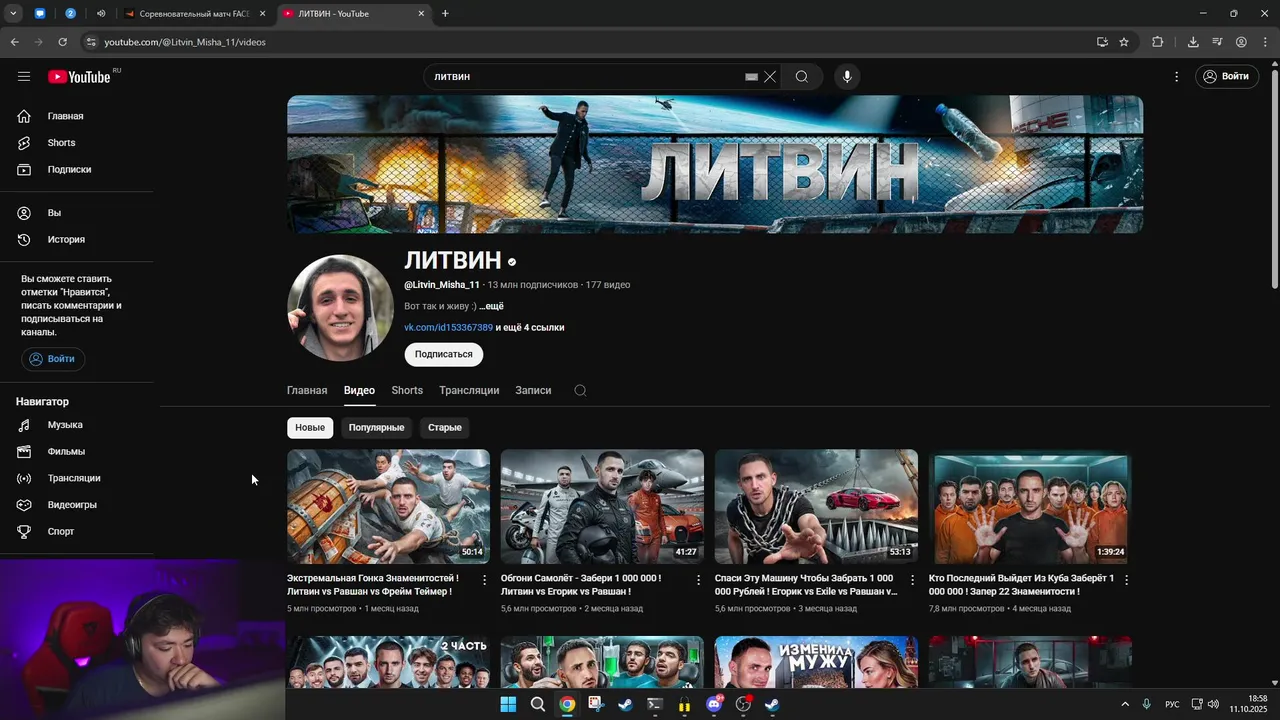Click the YouTube logo
The height and width of the screenshot is (720, 1280).
pyautogui.click(x=80, y=77)
